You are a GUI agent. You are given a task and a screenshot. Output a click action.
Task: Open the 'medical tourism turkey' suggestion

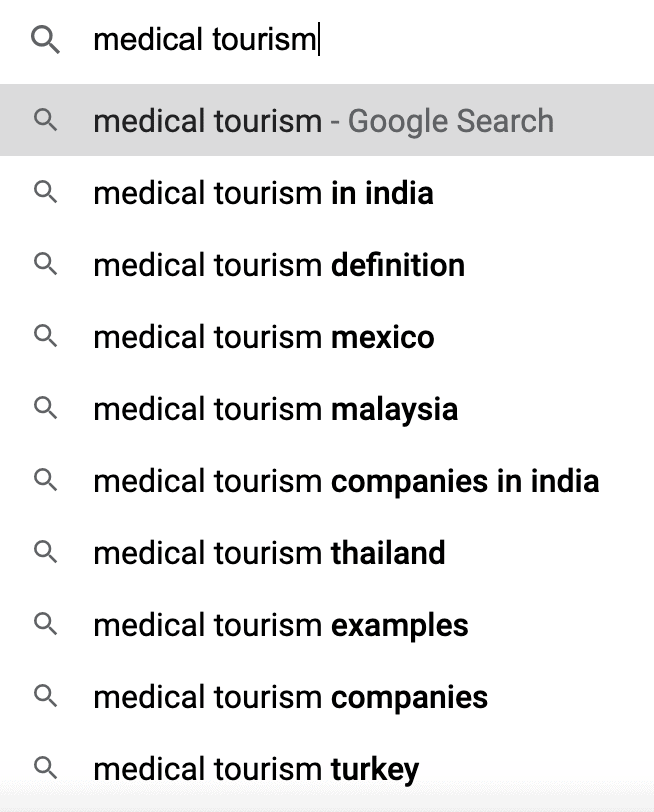pyautogui.click(x=255, y=769)
